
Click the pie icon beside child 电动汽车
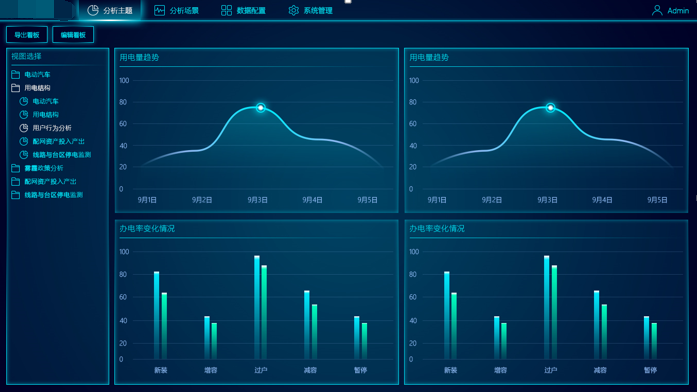(24, 101)
